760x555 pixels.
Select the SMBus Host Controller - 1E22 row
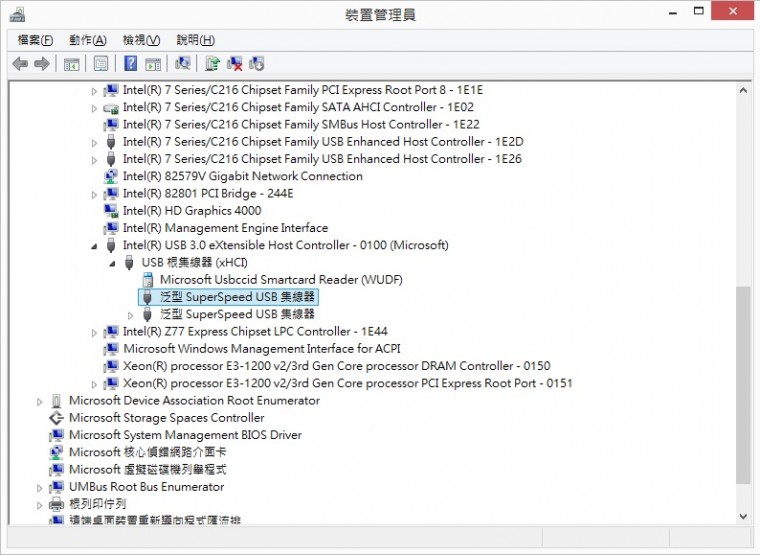pos(301,125)
